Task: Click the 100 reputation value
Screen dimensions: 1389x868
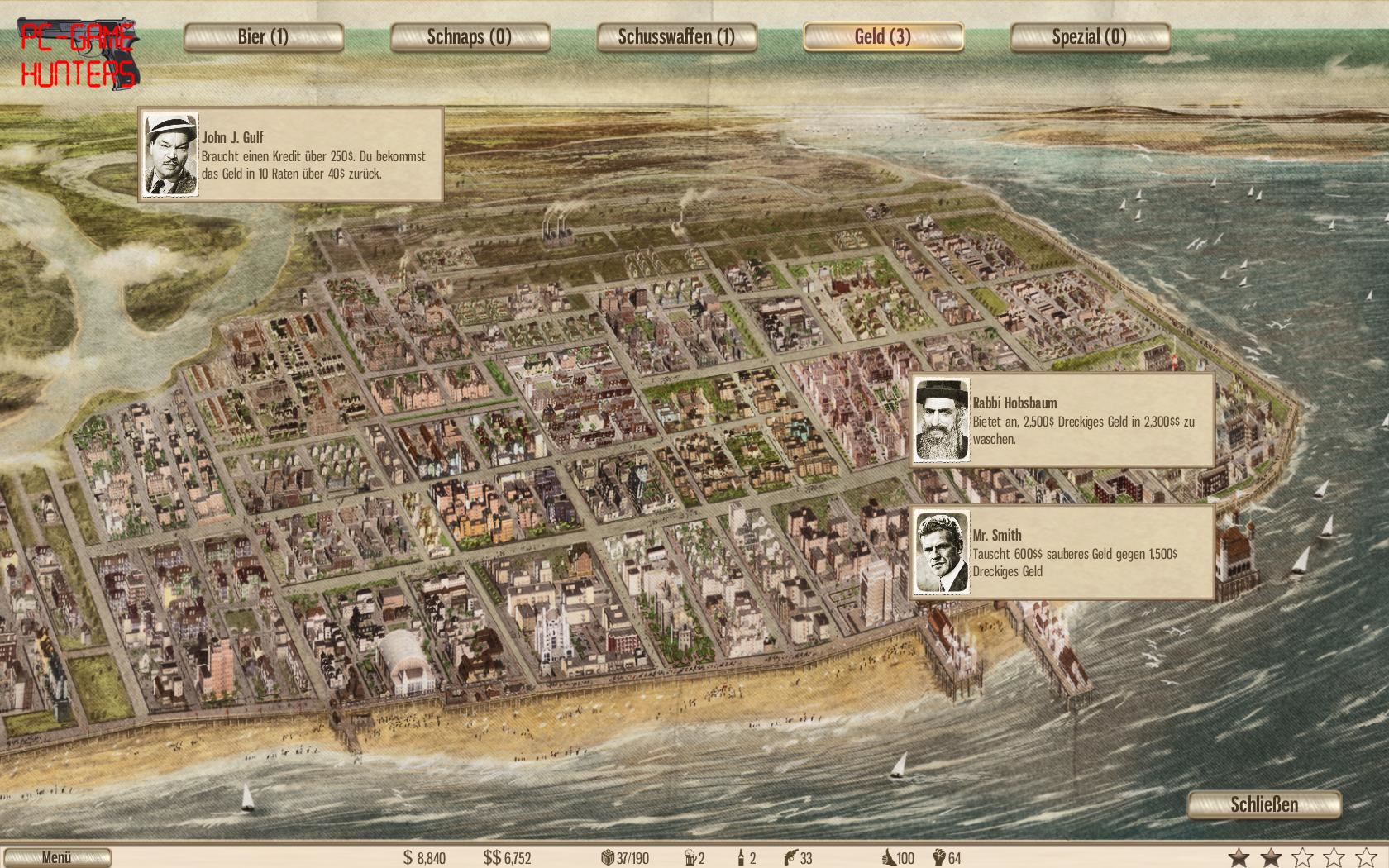Action: (x=905, y=858)
